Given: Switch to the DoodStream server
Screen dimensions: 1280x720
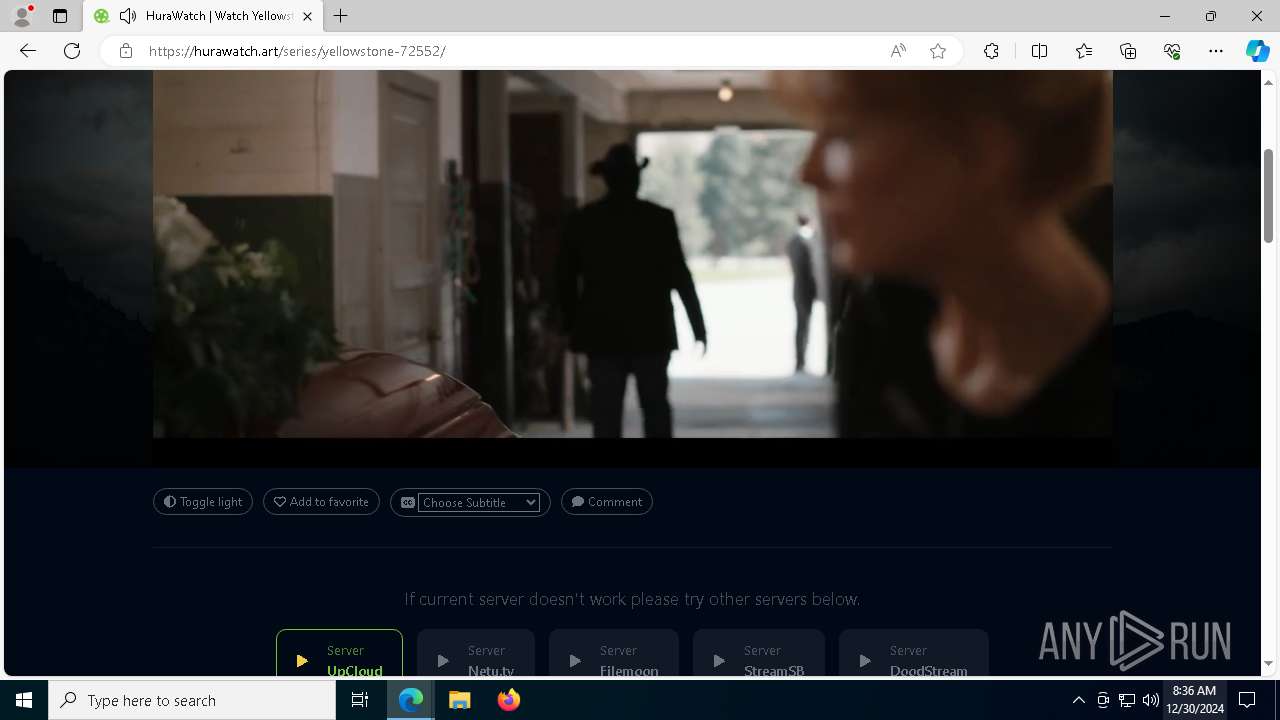Looking at the screenshot, I should [914, 653].
